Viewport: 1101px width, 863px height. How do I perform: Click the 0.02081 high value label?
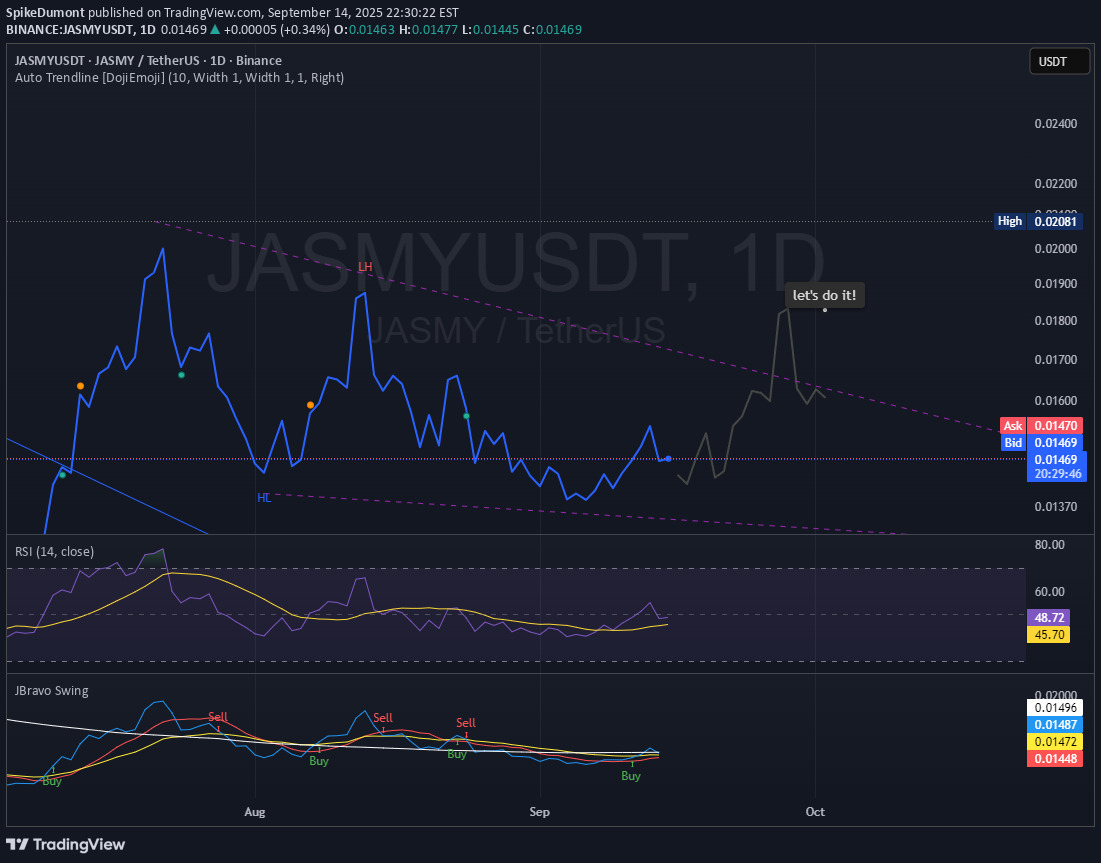pos(1054,221)
